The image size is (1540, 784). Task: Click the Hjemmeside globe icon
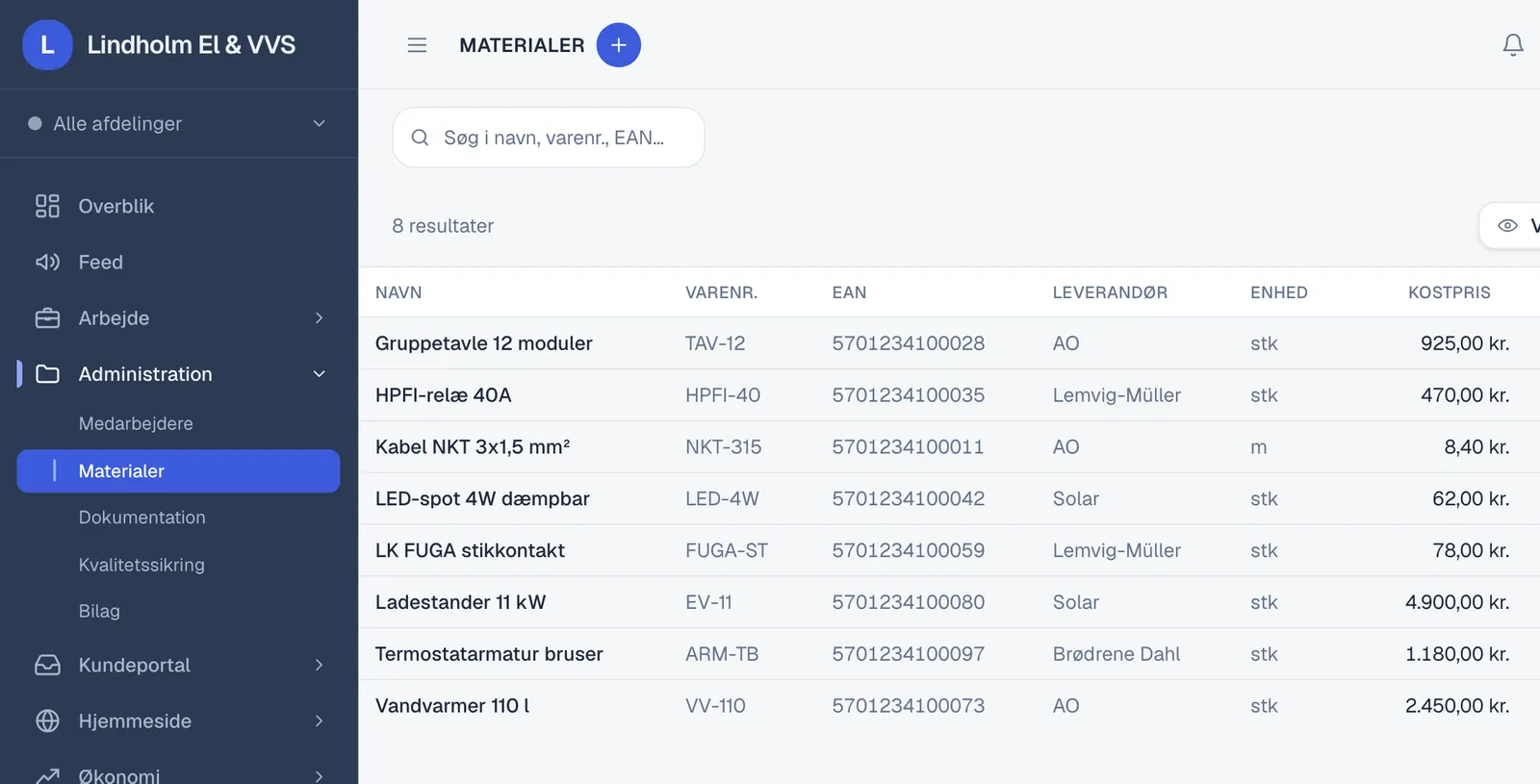(x=47, y=721)
